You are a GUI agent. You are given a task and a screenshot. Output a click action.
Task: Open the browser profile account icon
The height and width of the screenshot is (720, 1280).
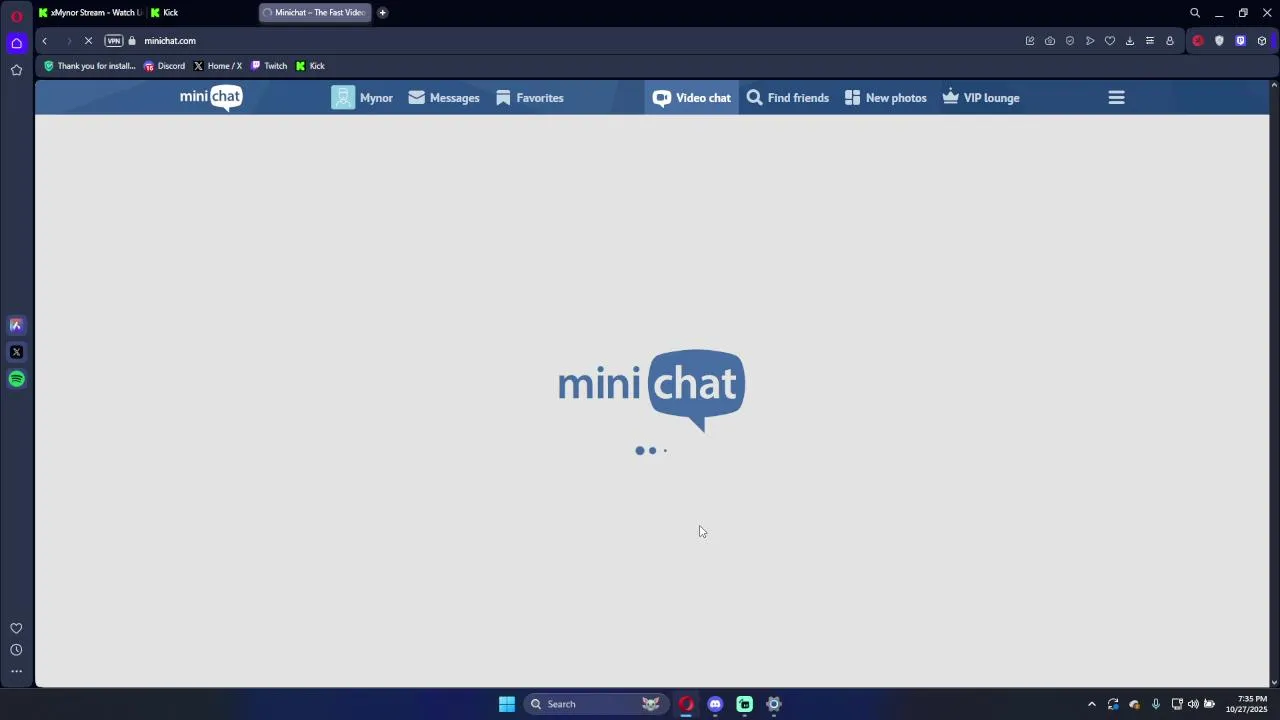1170,41
